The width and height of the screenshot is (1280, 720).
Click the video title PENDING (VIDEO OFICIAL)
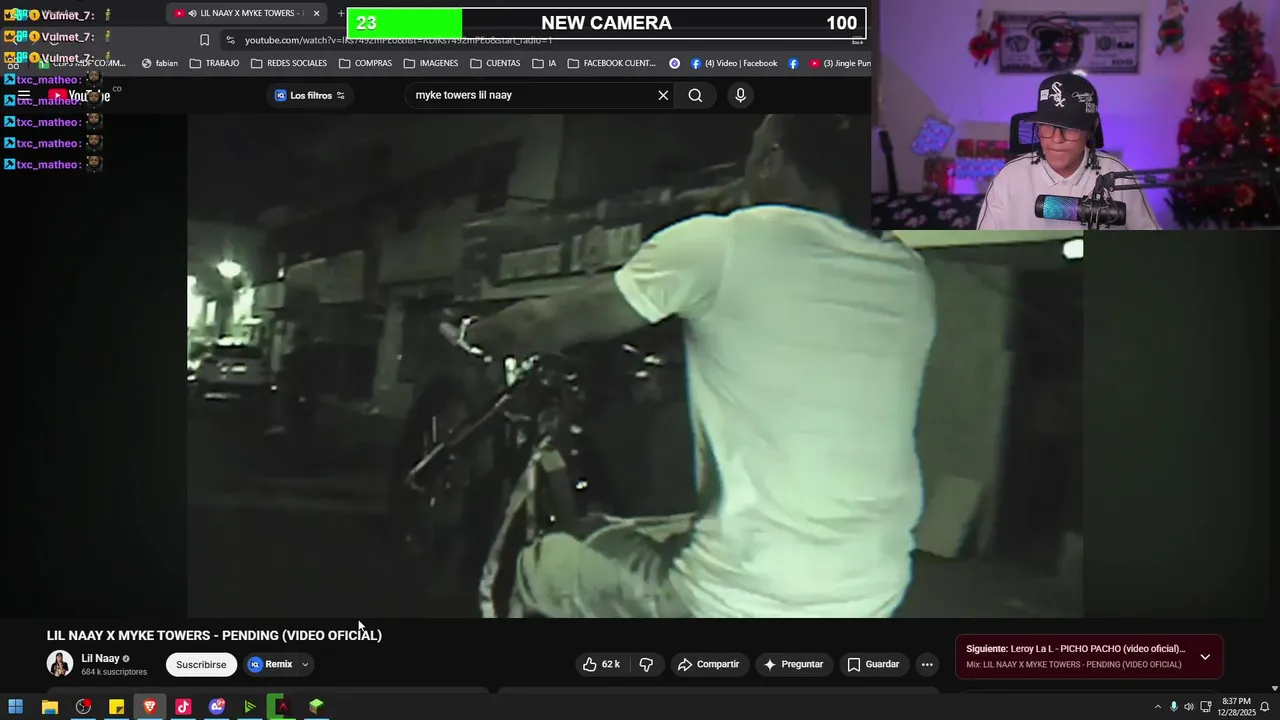click(214, 636)
